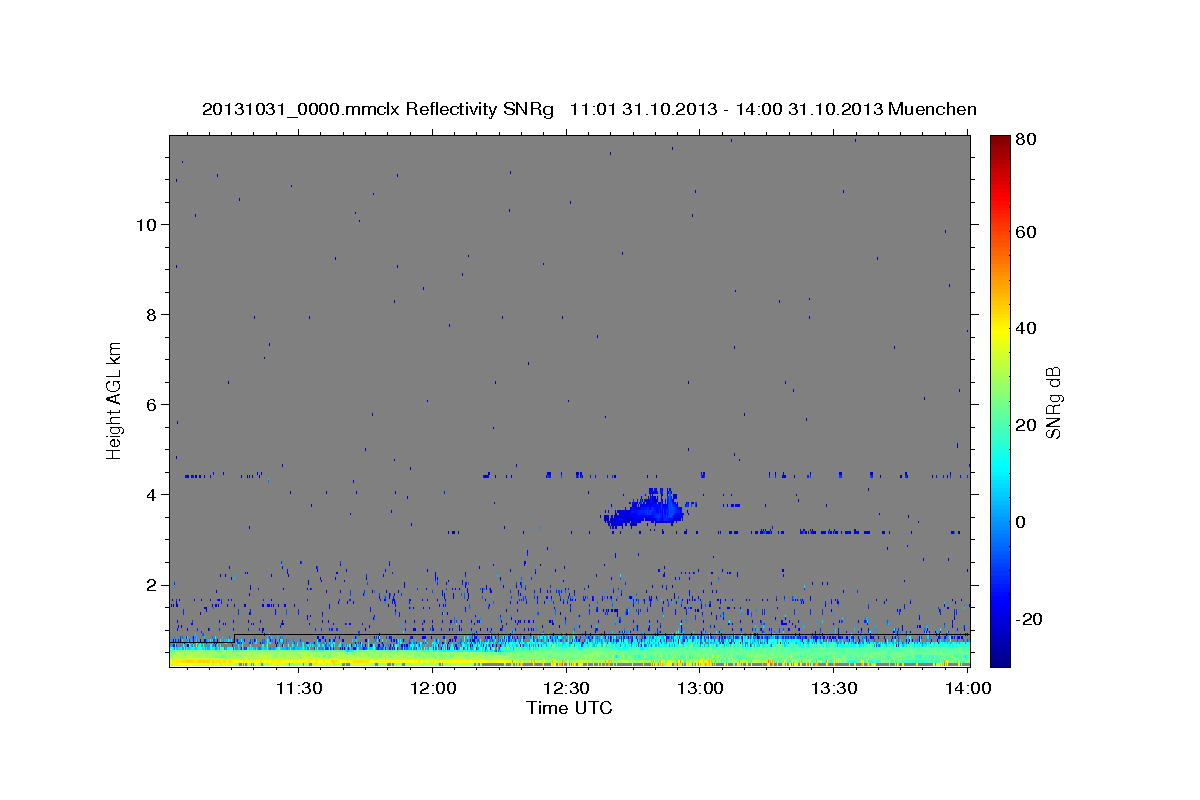Click the 14:00 time tick label
Screen dimensions: 1200x800
968,688
